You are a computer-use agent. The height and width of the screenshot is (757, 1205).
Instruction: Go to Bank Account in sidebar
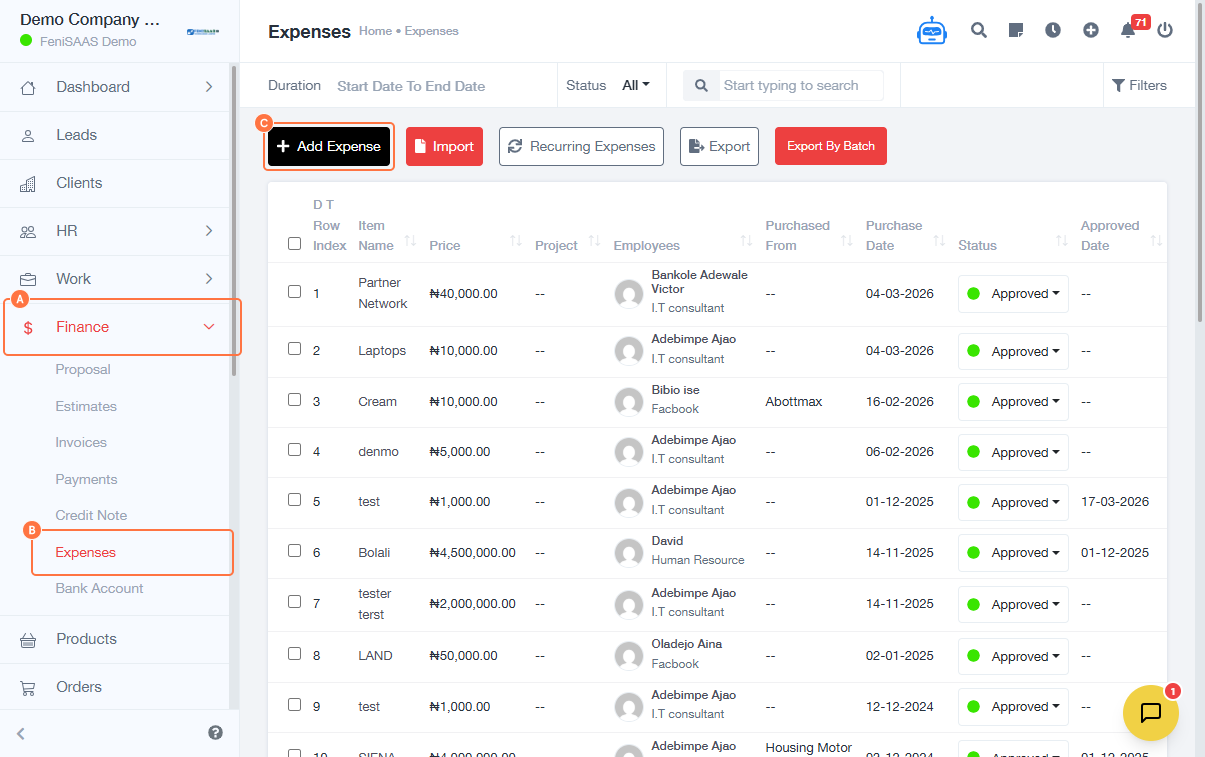(99, 588)
